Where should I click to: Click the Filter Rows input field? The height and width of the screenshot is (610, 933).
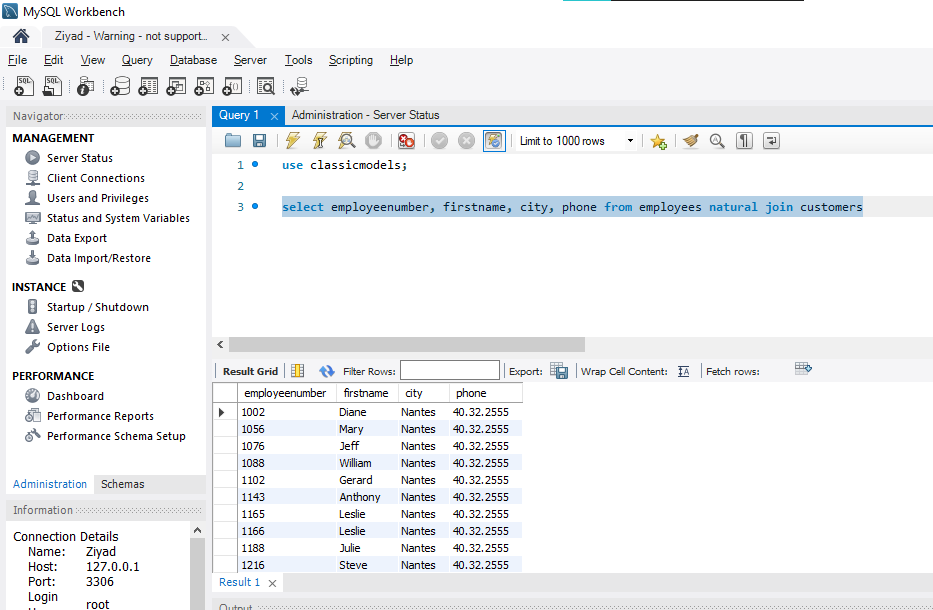click(450, 371)
